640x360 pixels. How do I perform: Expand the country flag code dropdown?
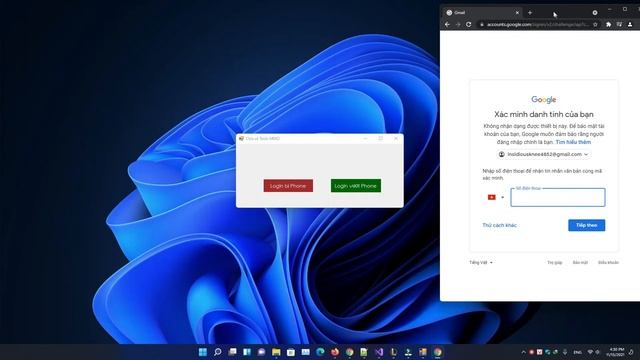[496, 197]
